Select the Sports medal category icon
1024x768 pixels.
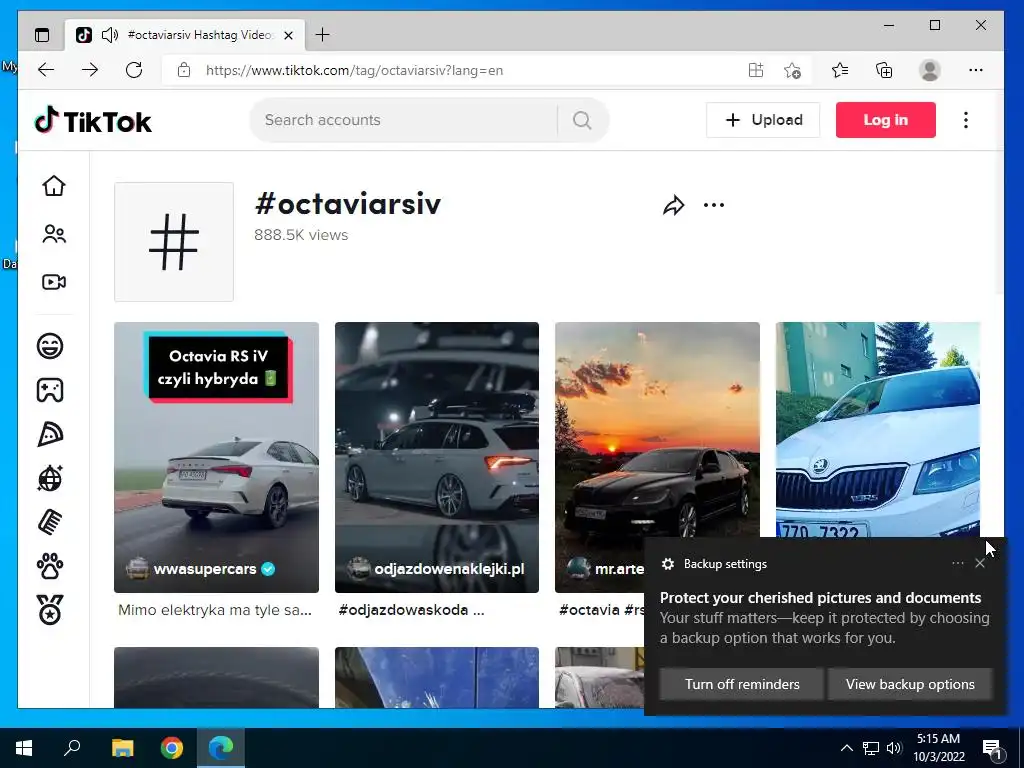coord(50,610)
